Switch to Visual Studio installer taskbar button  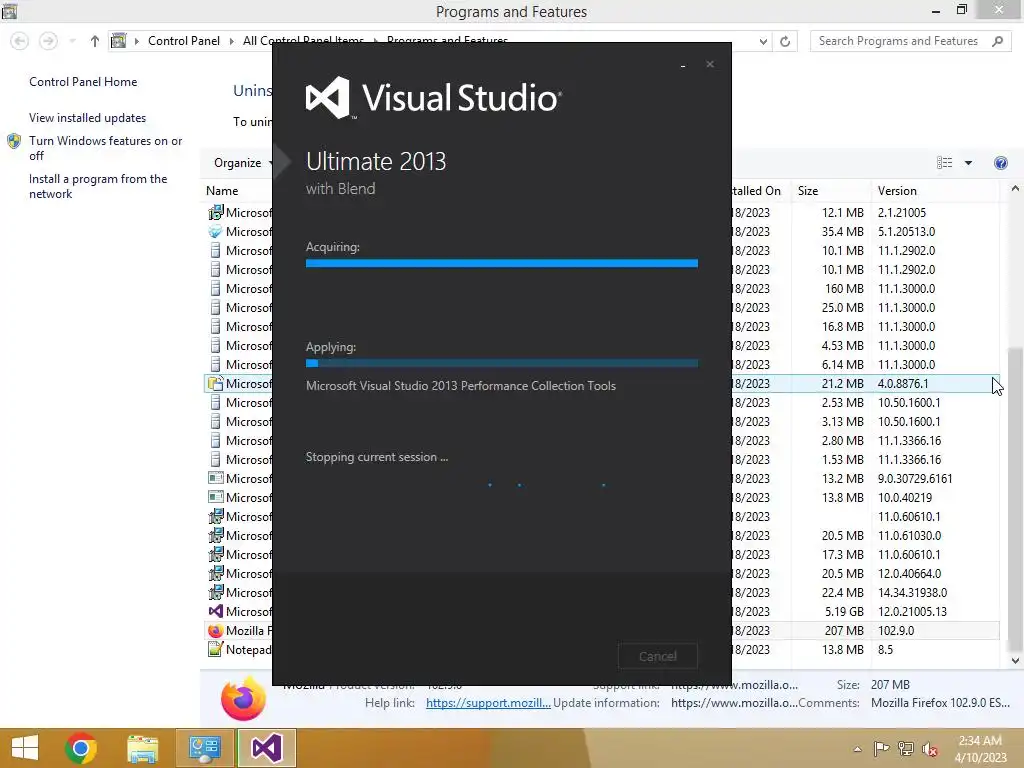[x=266, y=748]
